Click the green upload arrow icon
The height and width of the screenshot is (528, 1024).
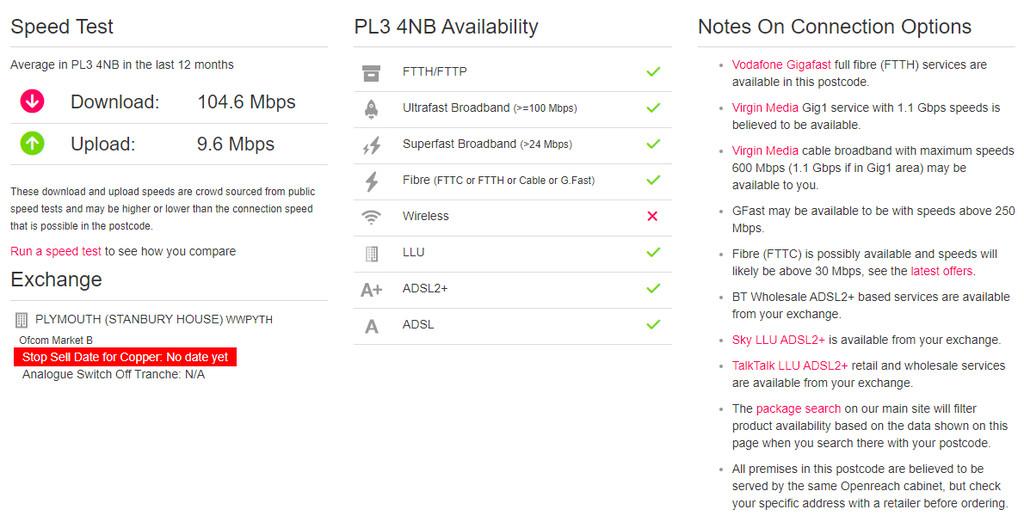(x=32, y=143)
